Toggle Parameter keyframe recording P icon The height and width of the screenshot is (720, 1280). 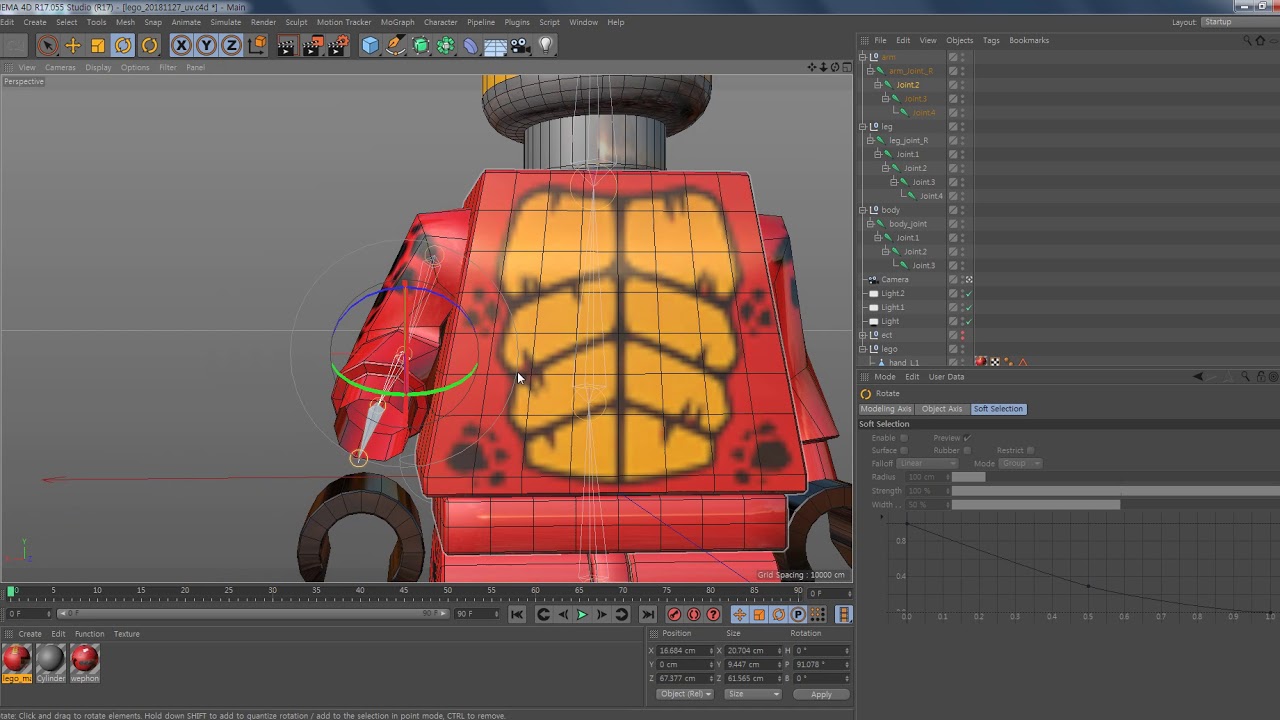coord(798,614)
